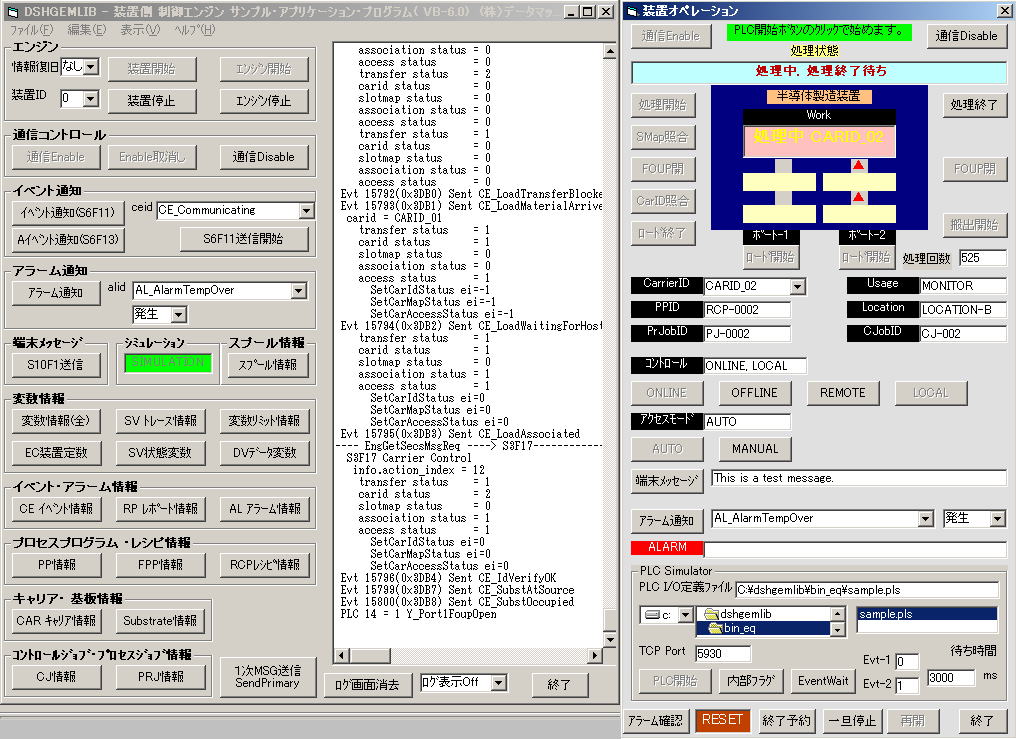The width and height of the screenshot is (1016, 739).
Task: Select the dshgemlib folder in directory list
Action: point(763,614)
